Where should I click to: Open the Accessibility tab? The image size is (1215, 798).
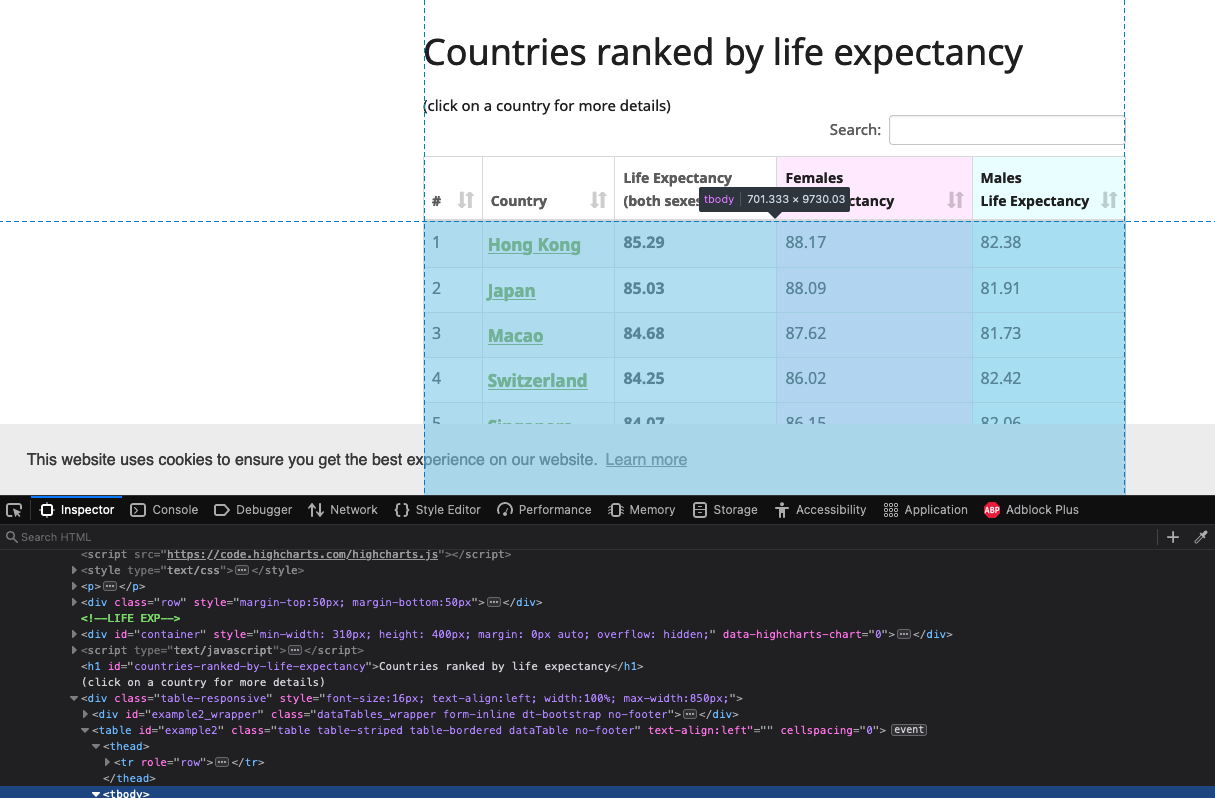point(820,510)
